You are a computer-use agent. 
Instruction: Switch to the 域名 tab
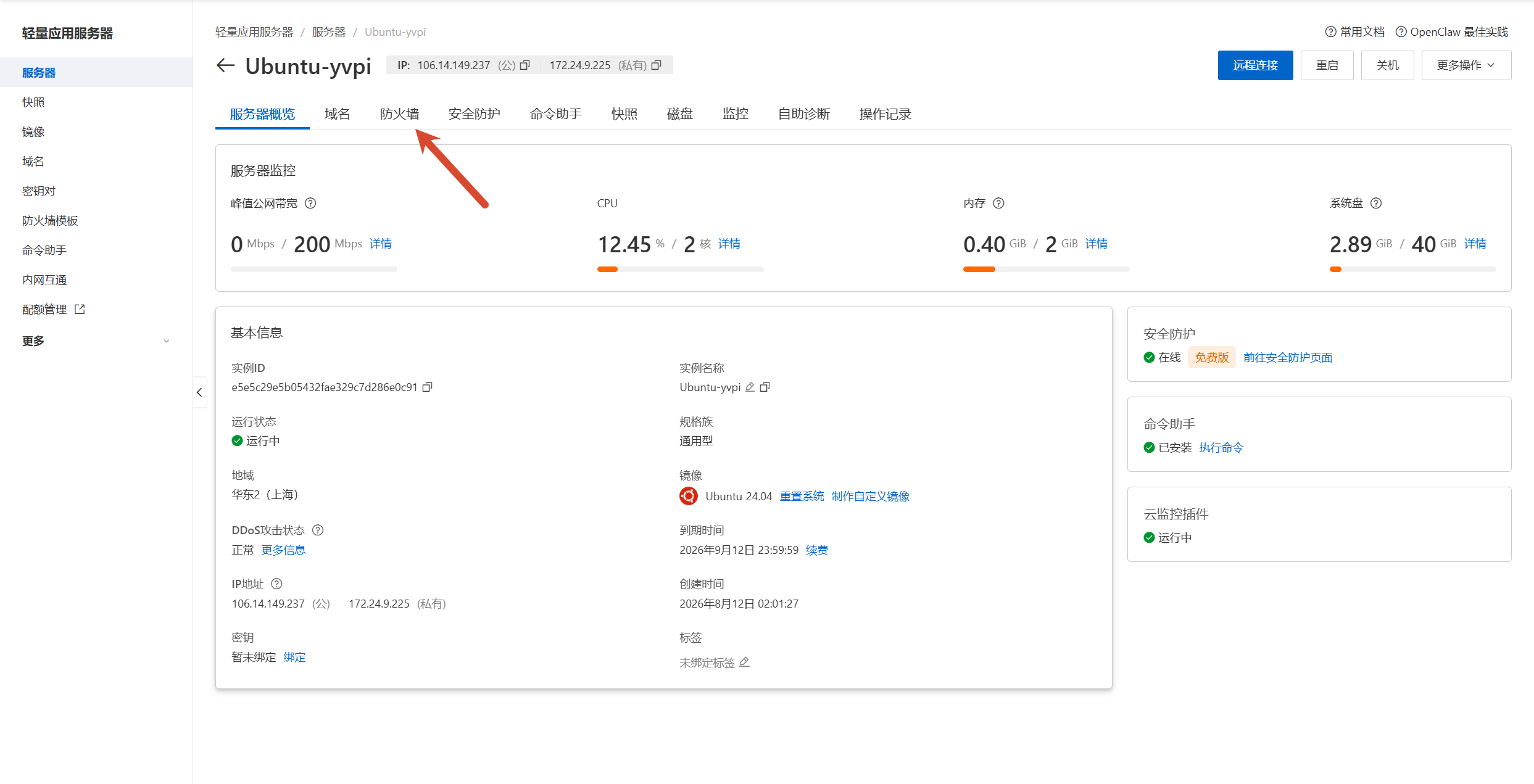pyautogui.click(x=338, y=114)
